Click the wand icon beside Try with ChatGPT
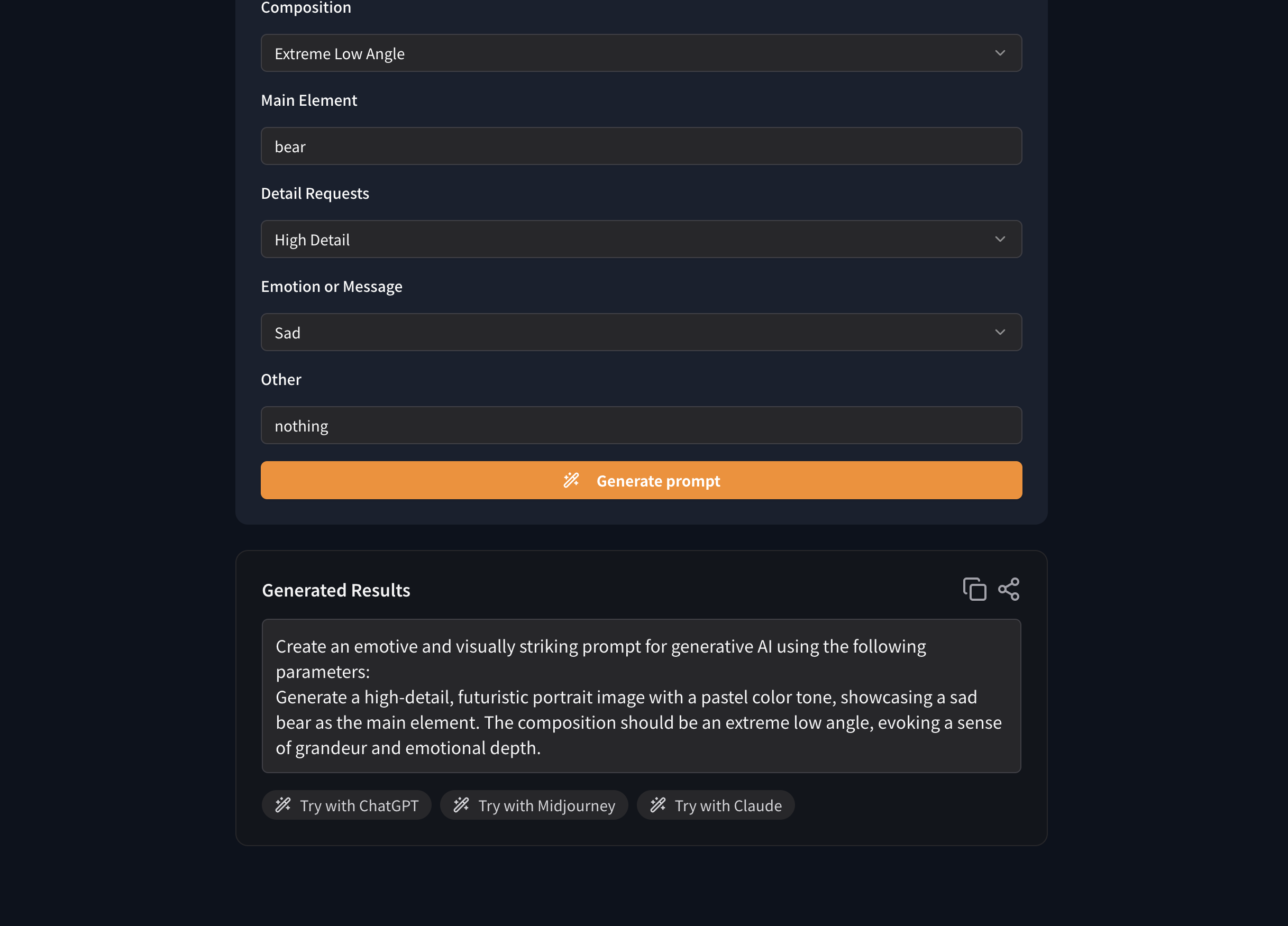The height and width of the screenshot is (926, 1288). [283, 805]
